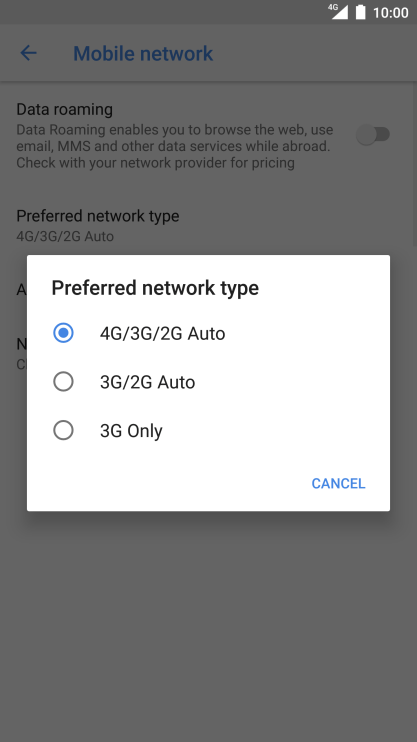The image size is (417, 742).
Task: Toggle the Data roaming switch
Action: click(x=373, y=135)
